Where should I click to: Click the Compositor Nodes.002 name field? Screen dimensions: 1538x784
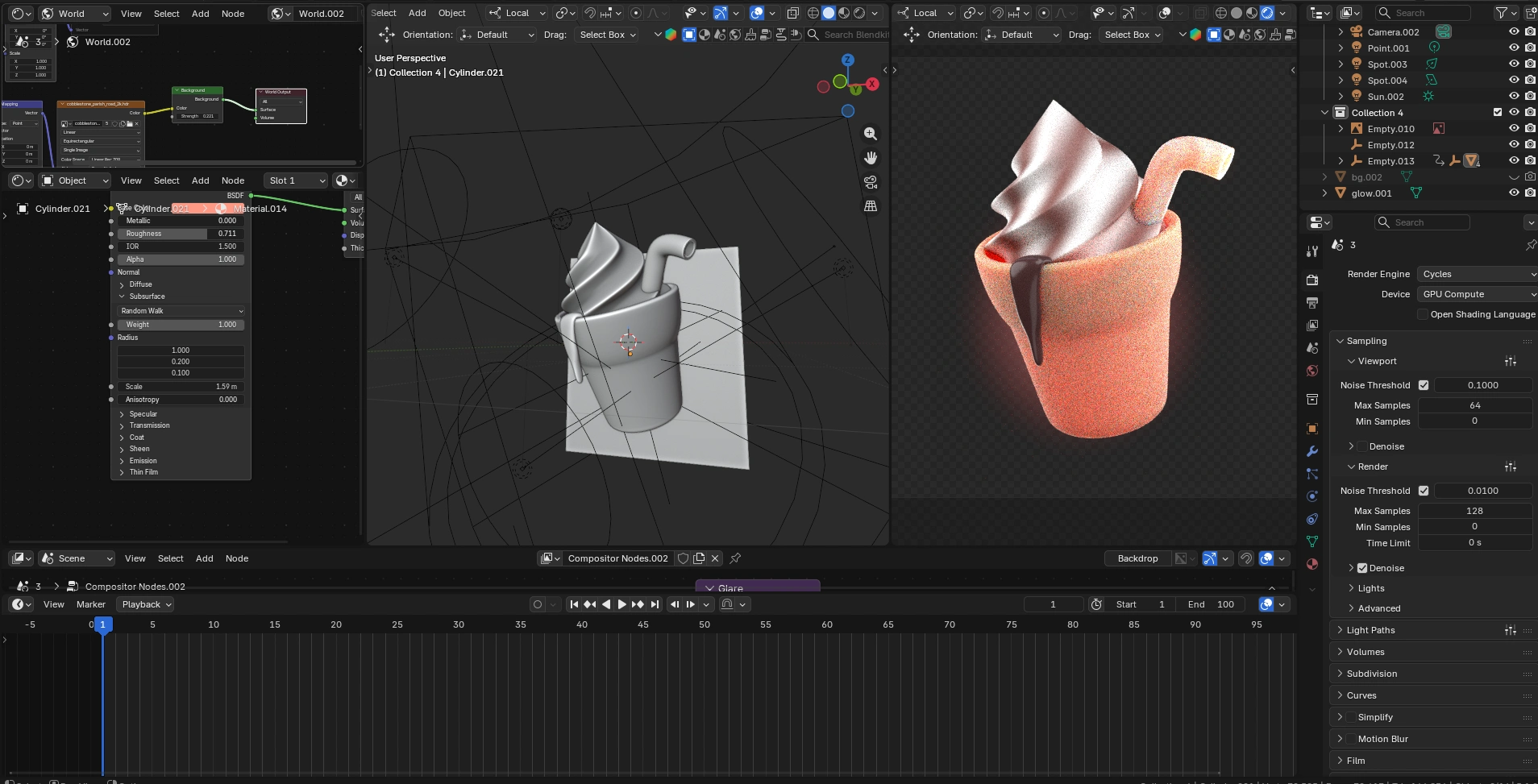coord(618,558)
